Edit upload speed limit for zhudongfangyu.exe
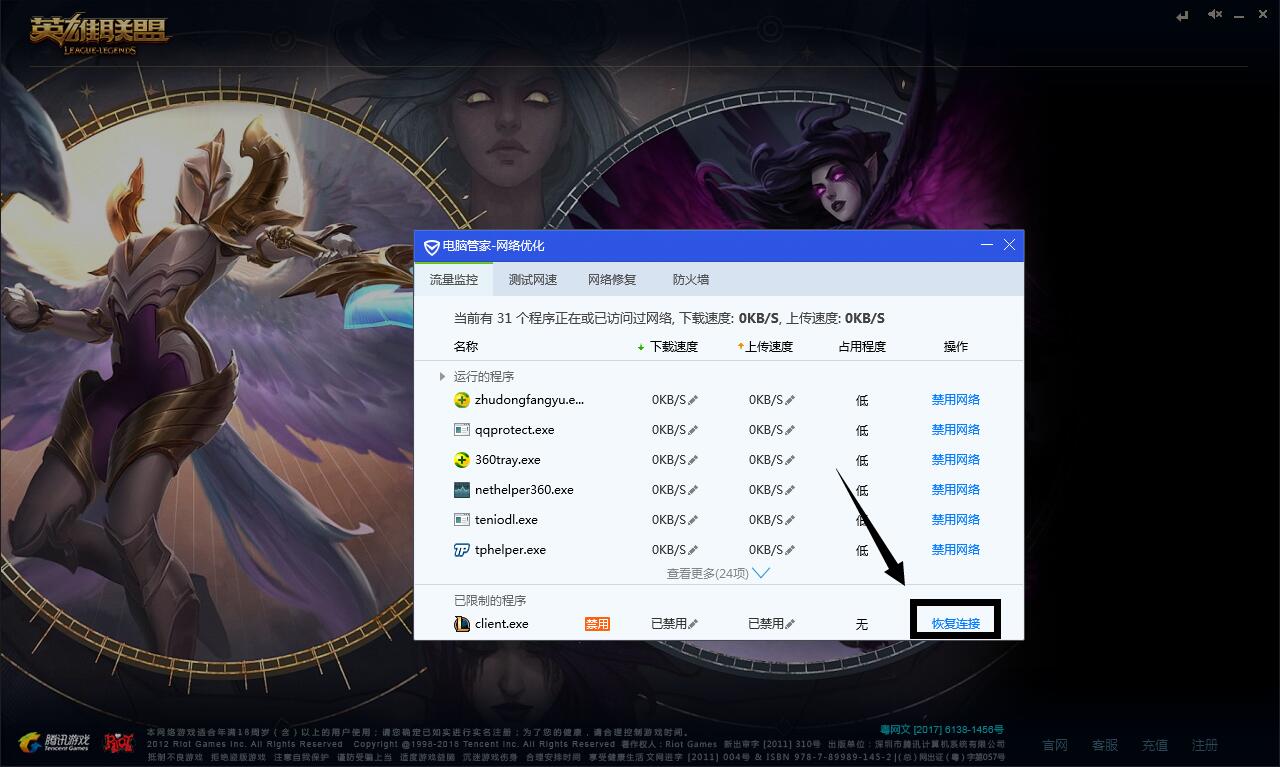 click(x=790, y=400)
